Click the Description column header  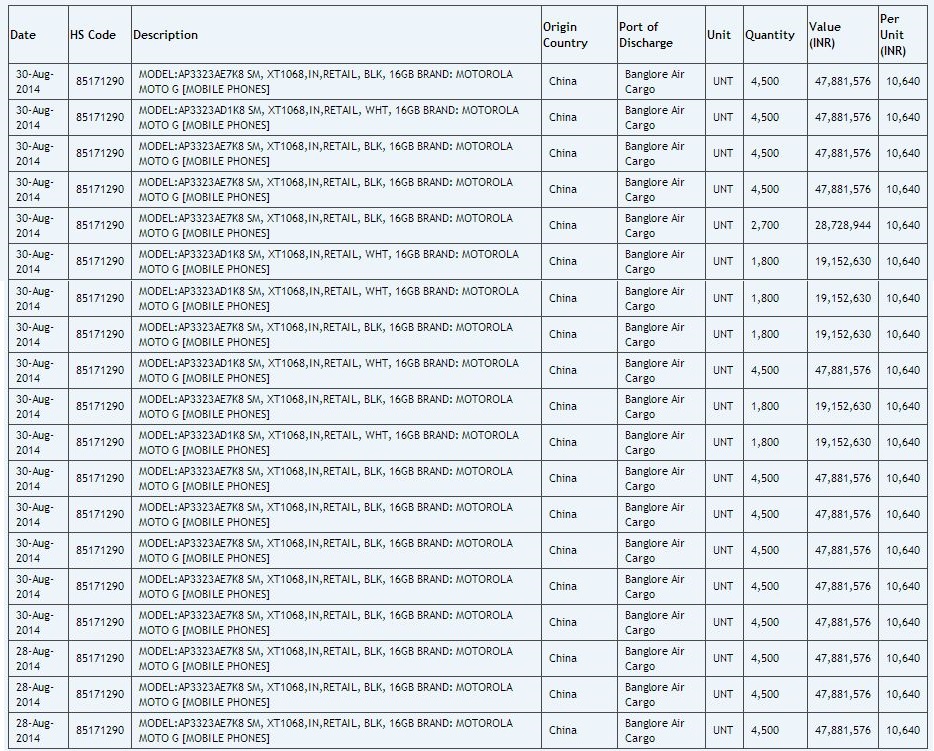coord(166,35)
